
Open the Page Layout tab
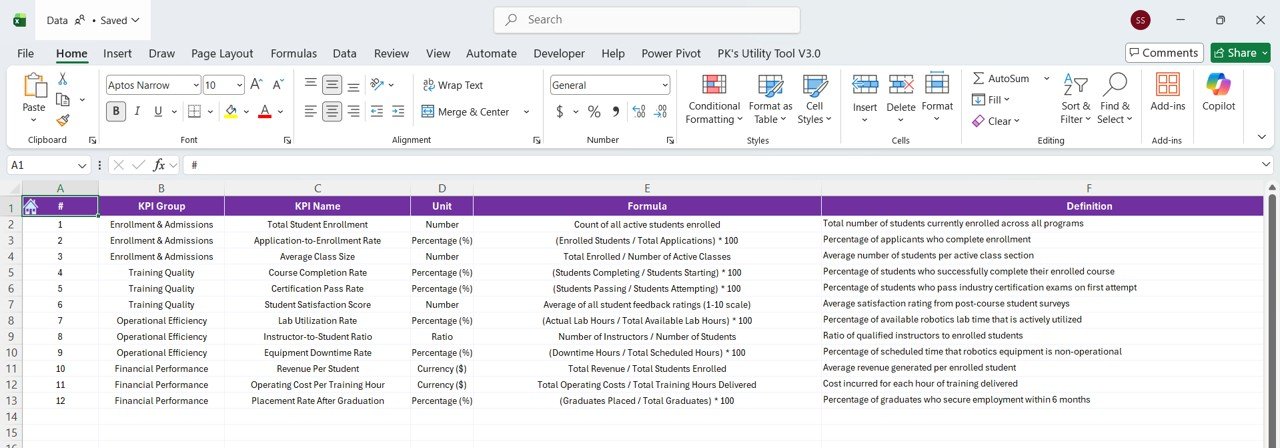tap(222, 53)
